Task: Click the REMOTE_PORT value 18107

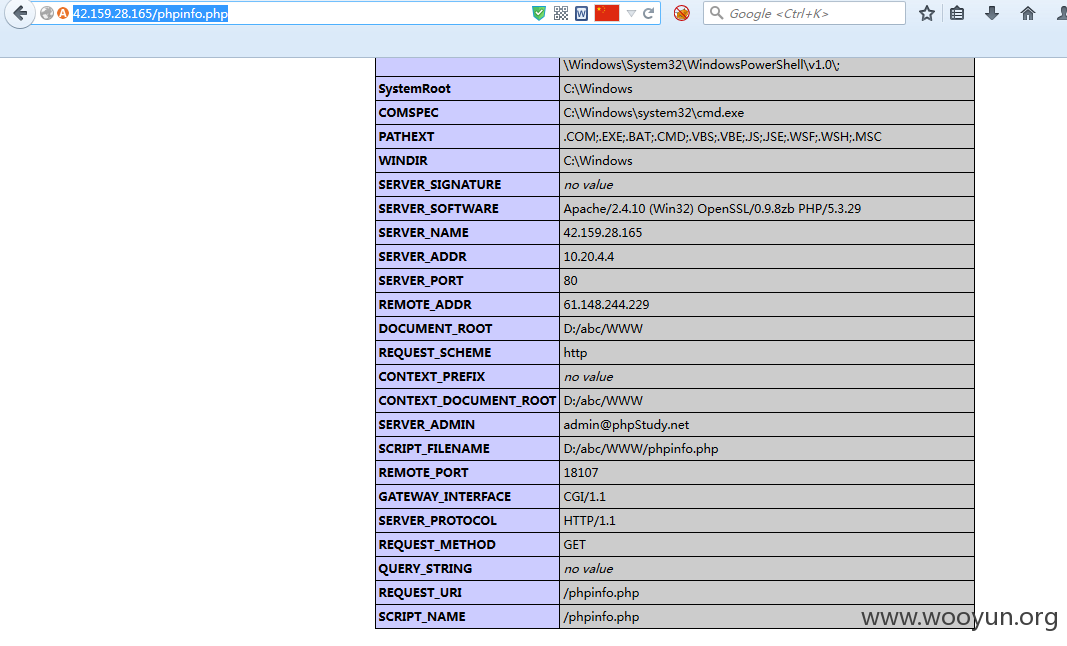Action: point(580,472)
